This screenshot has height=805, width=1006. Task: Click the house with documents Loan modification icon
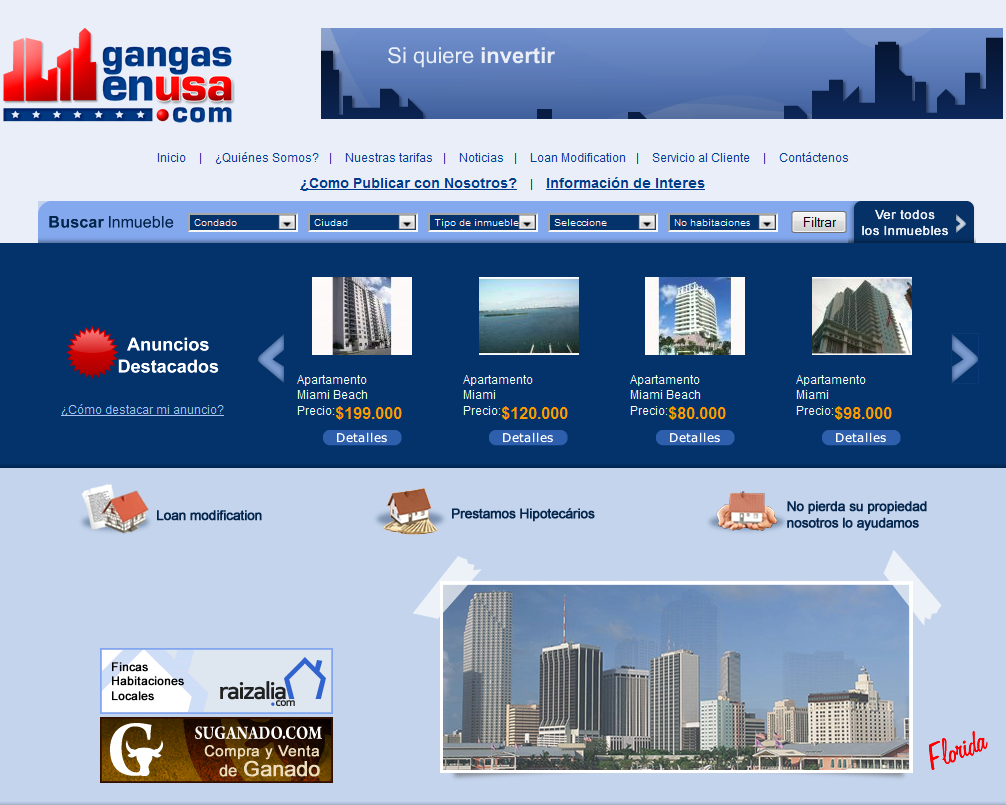click(115, 509)
